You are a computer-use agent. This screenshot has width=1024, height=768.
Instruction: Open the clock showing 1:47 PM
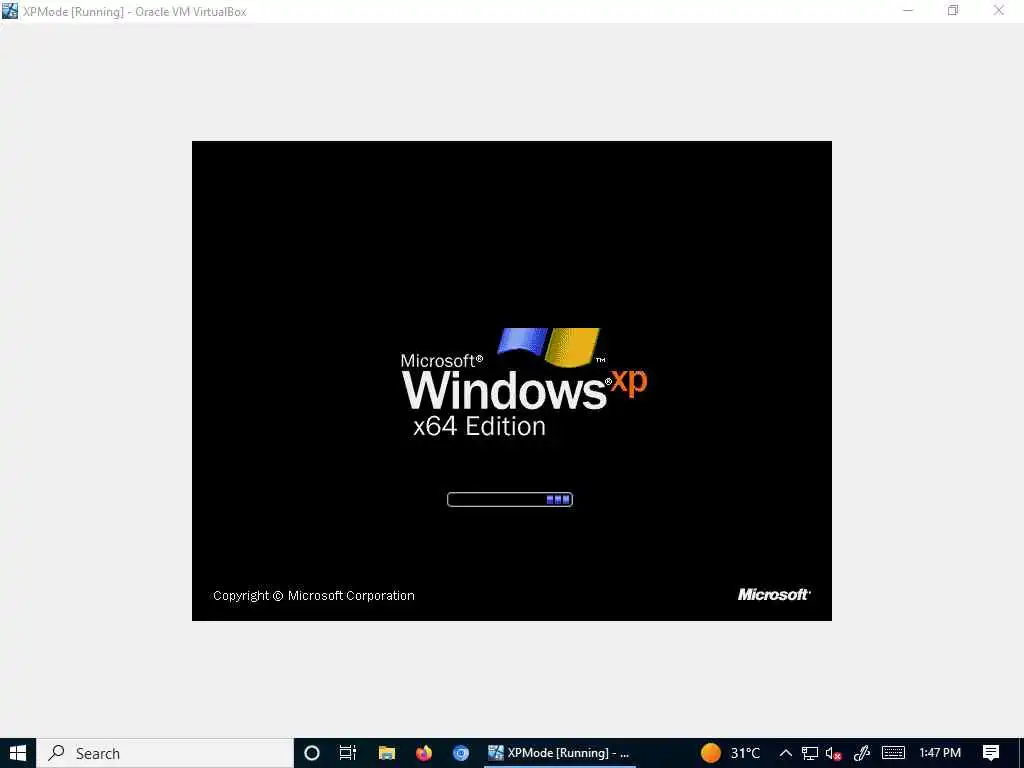(940, 753)
